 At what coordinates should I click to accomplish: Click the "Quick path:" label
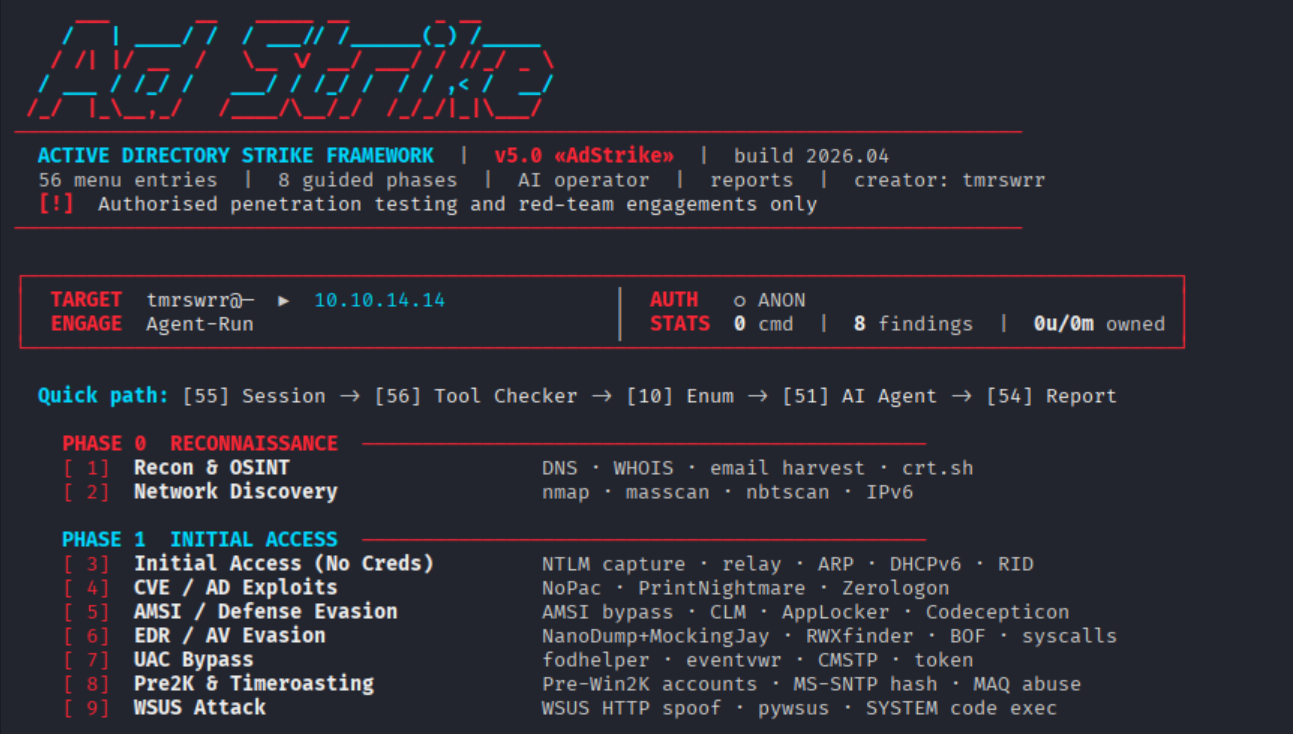click(103, 396)
